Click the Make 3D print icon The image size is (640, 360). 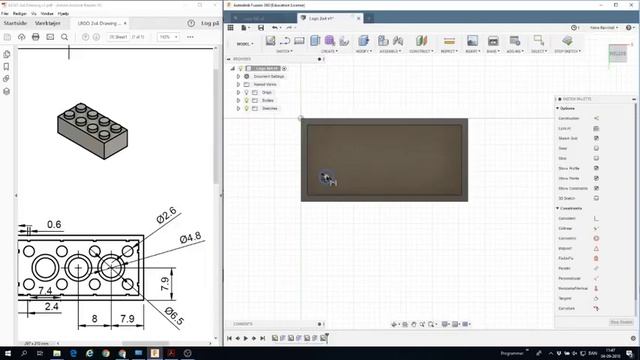coord(493,41)
